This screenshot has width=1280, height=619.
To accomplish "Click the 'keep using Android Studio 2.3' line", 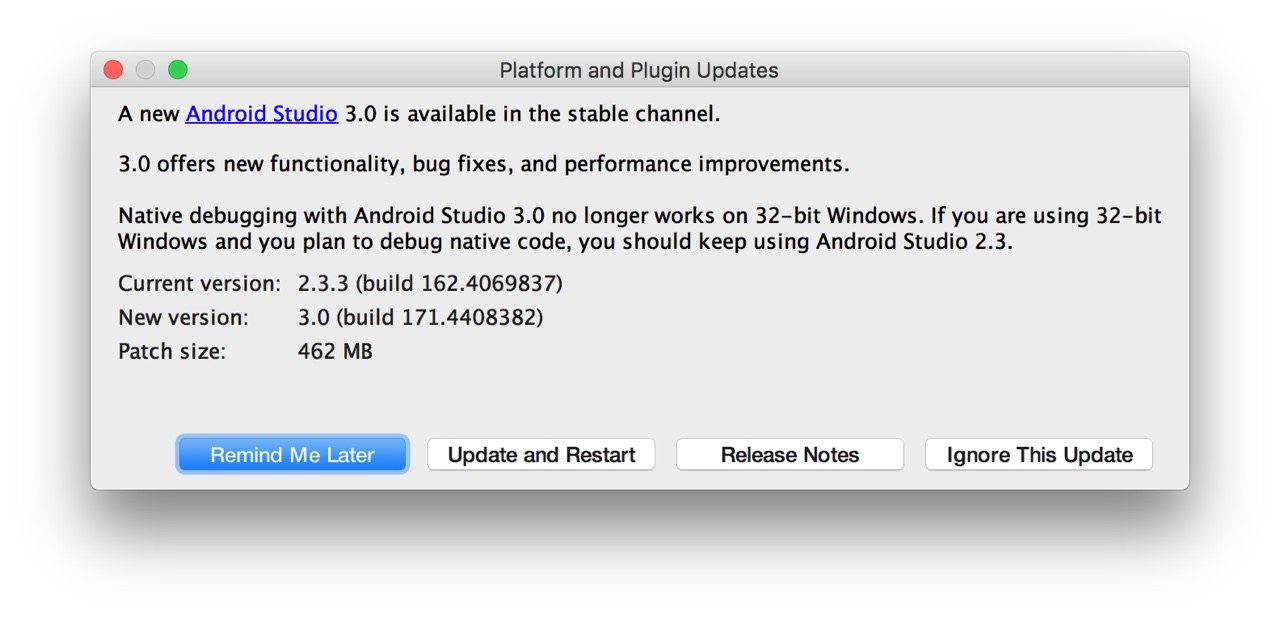I will click(x=565, y=242).
